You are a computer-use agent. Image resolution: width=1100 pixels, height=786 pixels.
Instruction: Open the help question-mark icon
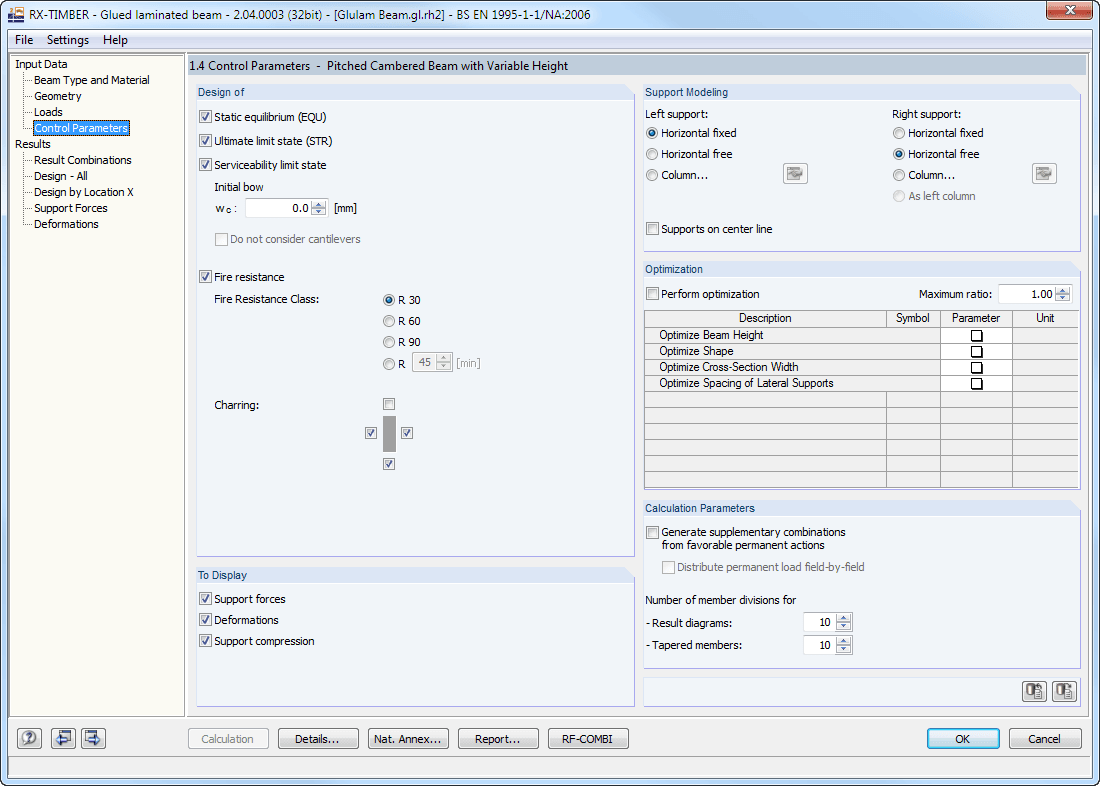coord(29,738)
